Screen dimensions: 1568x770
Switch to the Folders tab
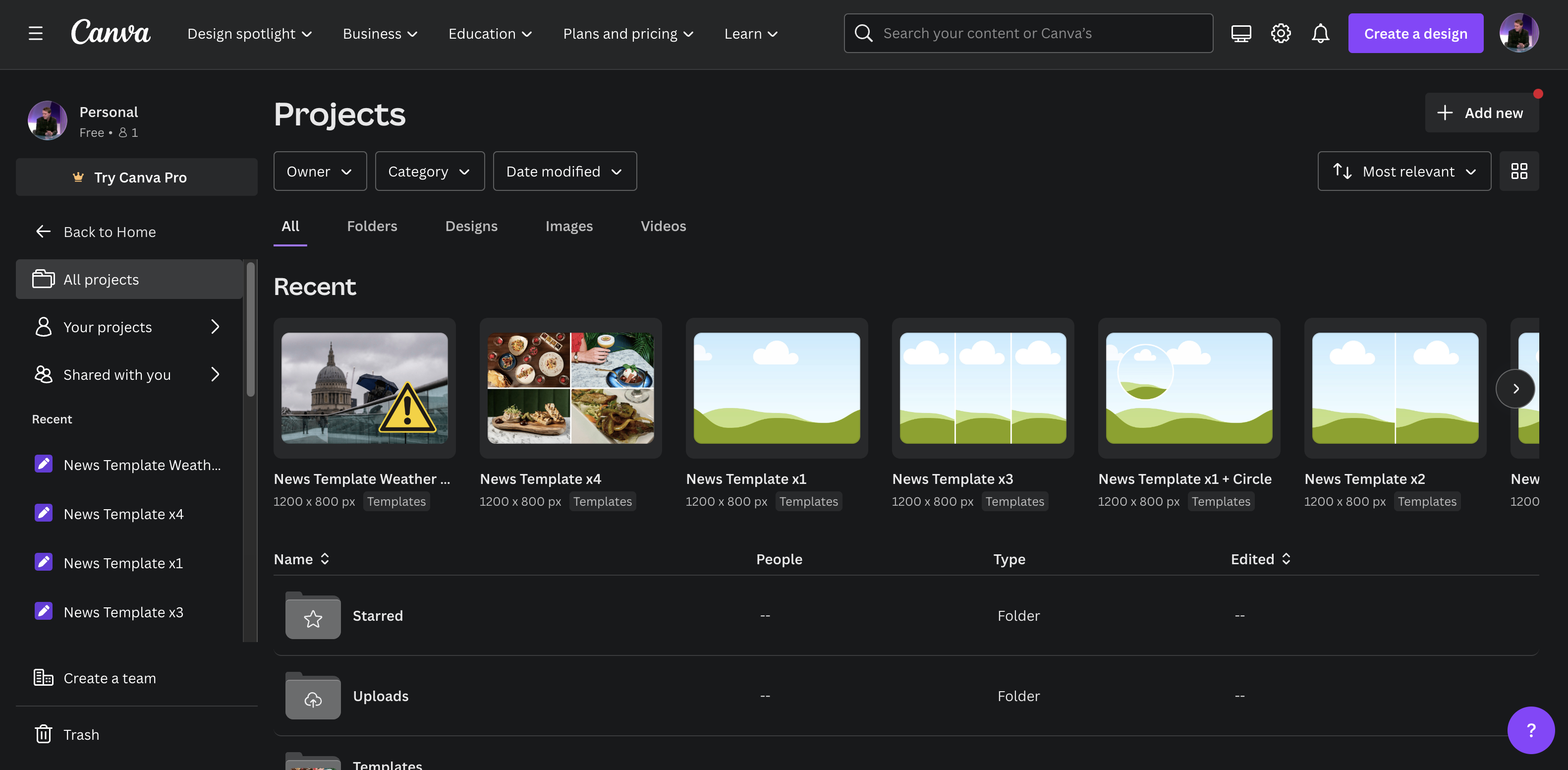pos(372,226)
